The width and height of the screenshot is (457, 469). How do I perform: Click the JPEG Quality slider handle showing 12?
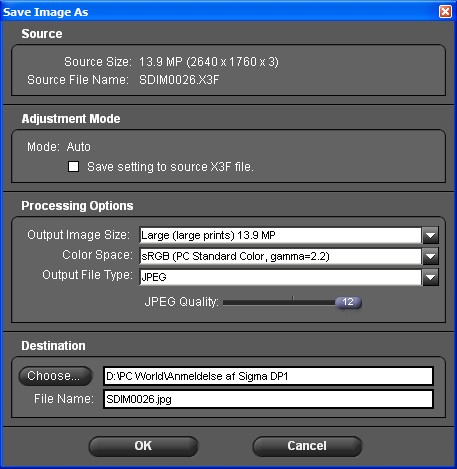(x=348, y=302)
